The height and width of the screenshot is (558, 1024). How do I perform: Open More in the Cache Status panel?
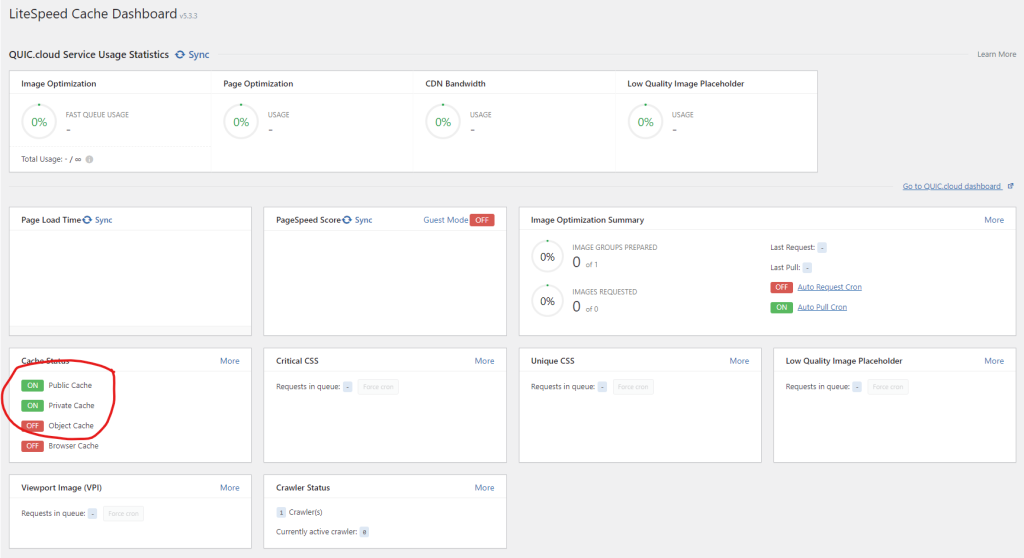[230, 361]
